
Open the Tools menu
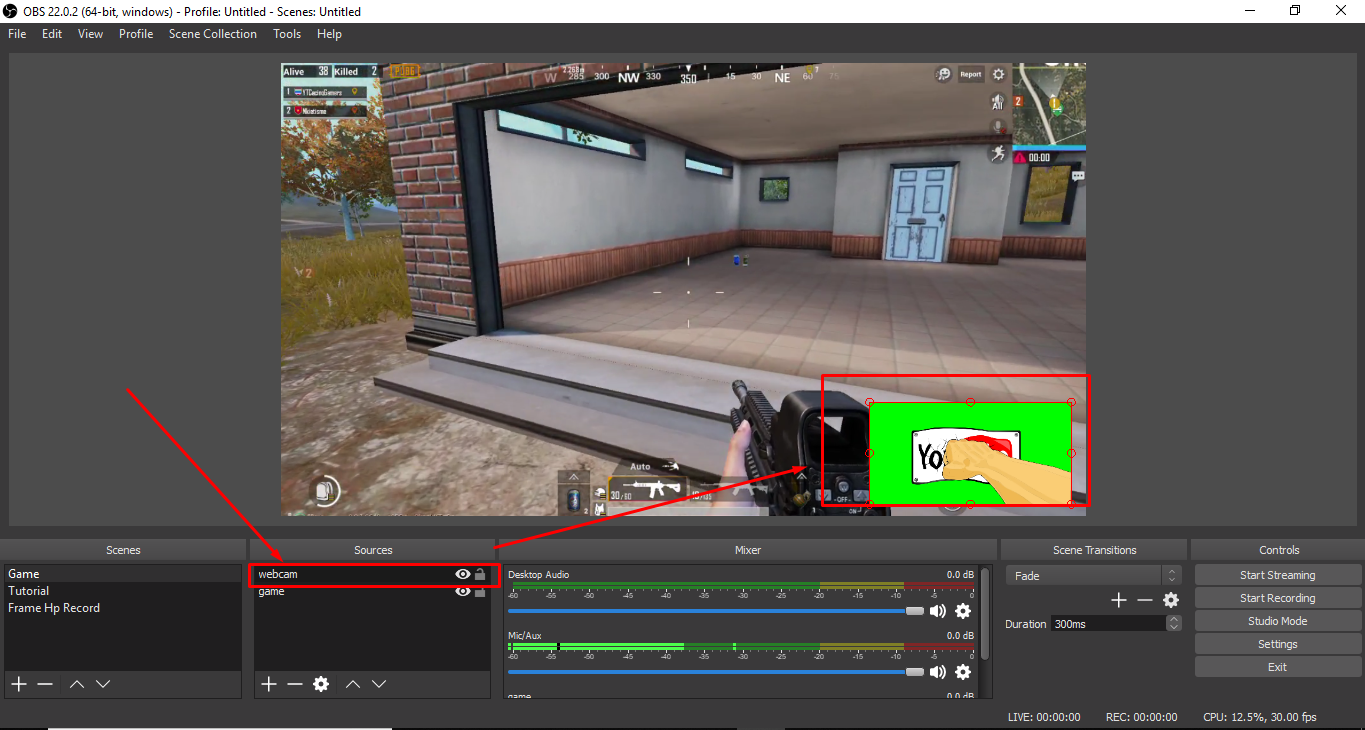tap(287, 33)
